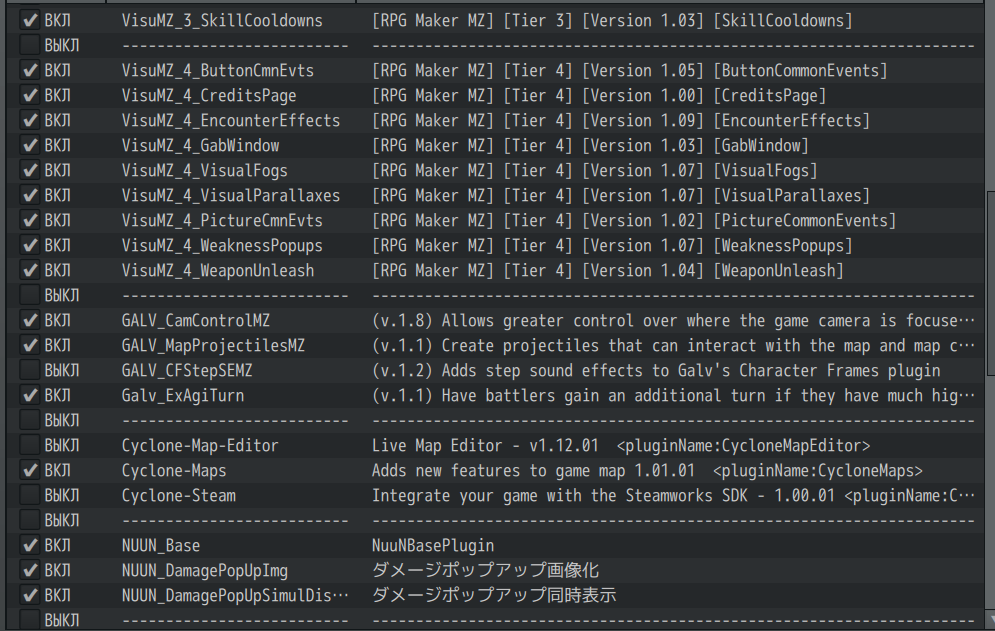Click the 'Create projectiles' description text
This screenshot has height=631, width=995.
673,345
